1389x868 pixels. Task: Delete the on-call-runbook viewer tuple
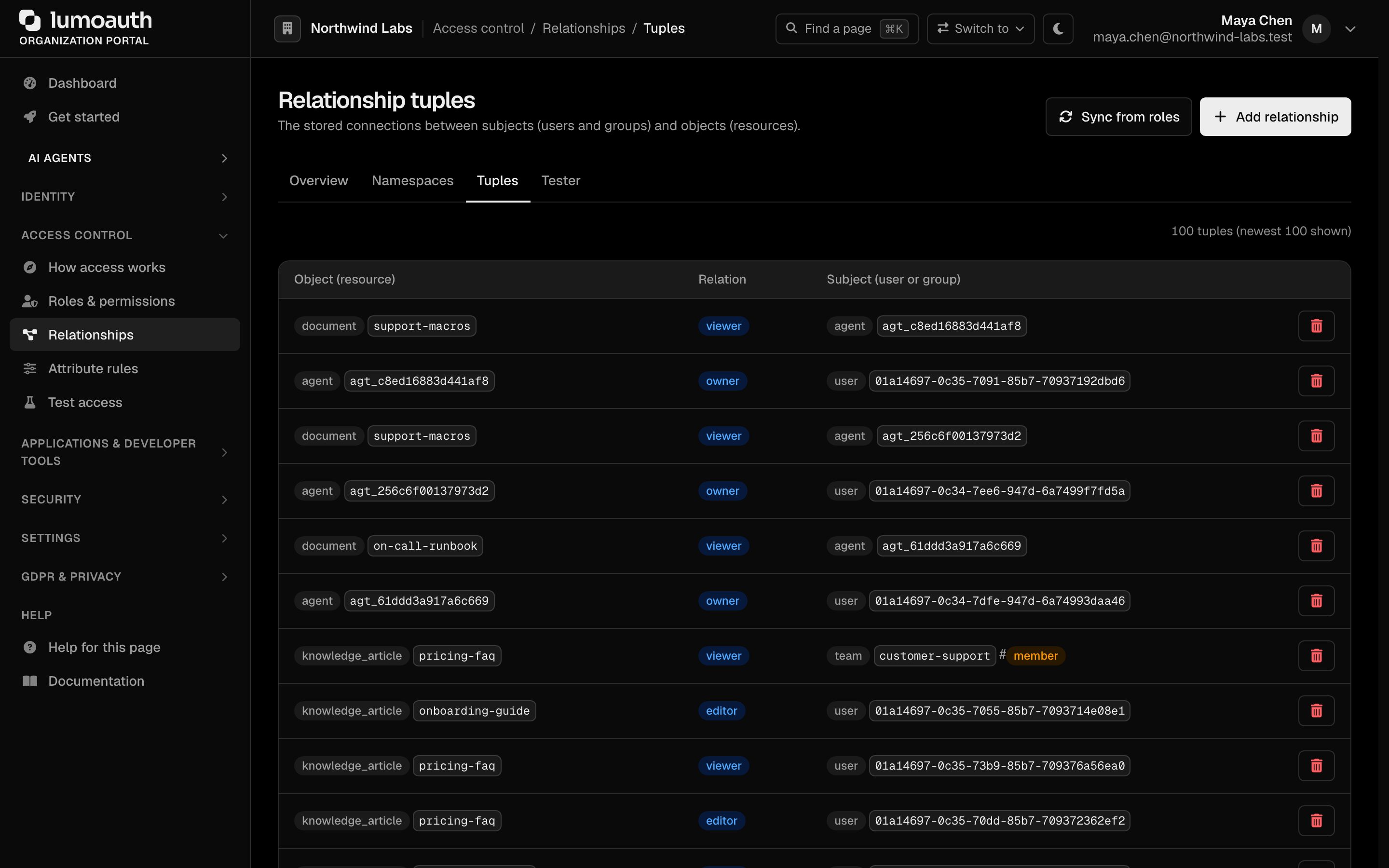pyautogui.click(x=1316, y=546)
